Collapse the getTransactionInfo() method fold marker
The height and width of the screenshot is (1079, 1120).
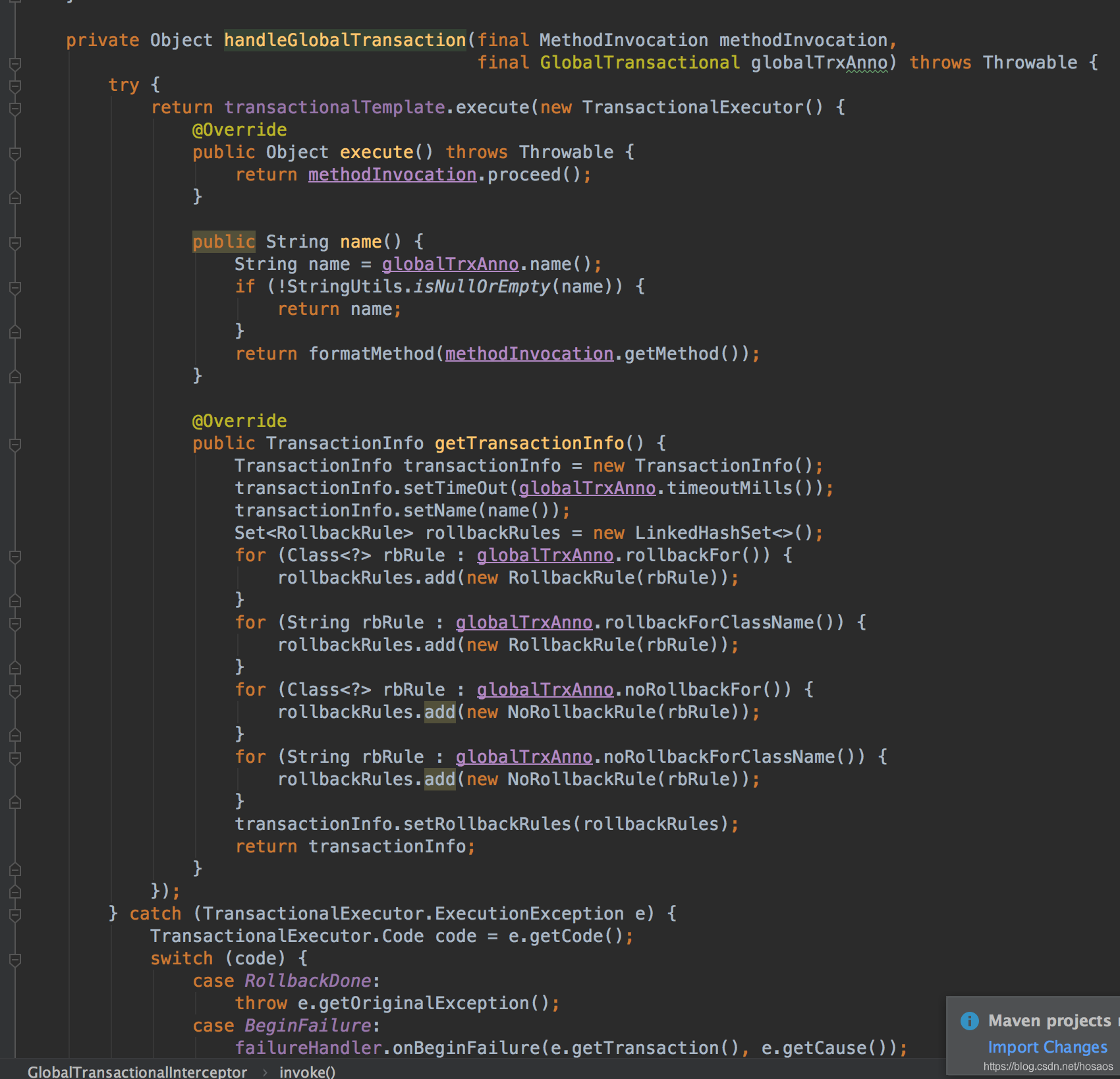tap(15, 444)
